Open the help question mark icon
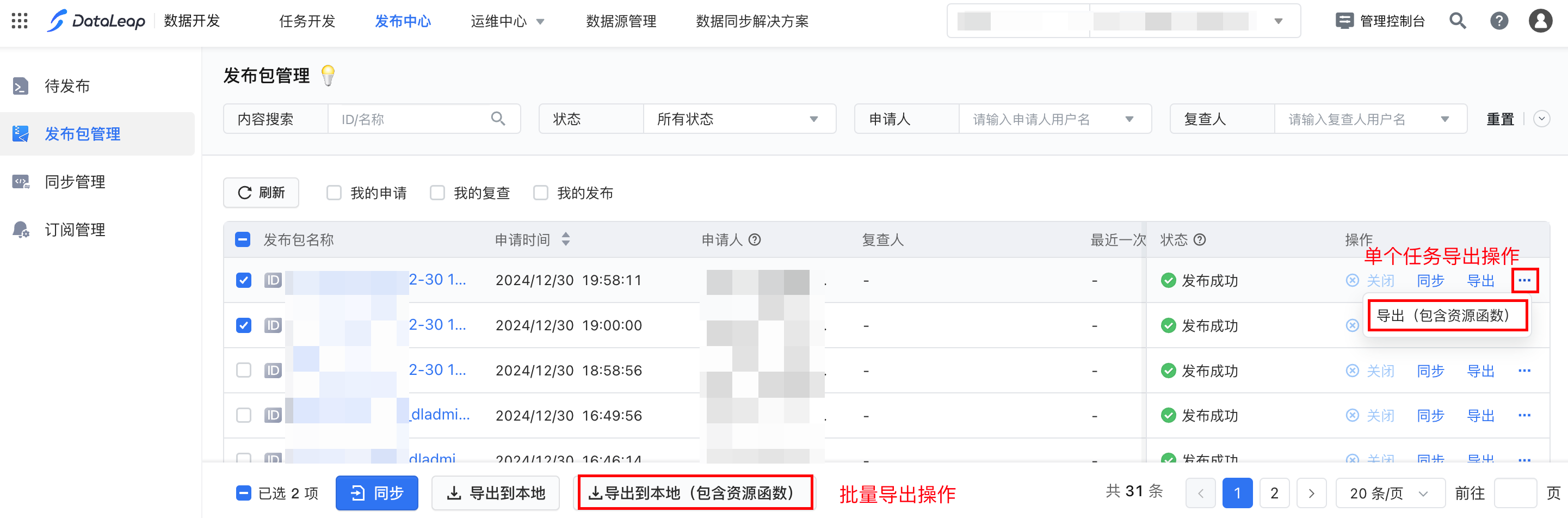This screenshot has height=518, width=1568. coord(1498,21)
